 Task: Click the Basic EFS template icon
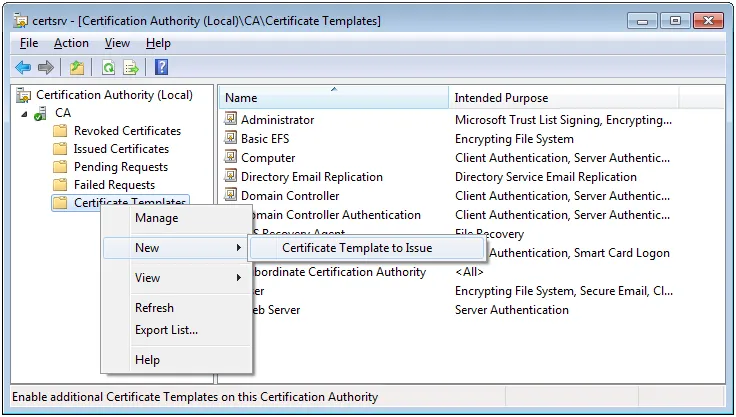[230, 138]
